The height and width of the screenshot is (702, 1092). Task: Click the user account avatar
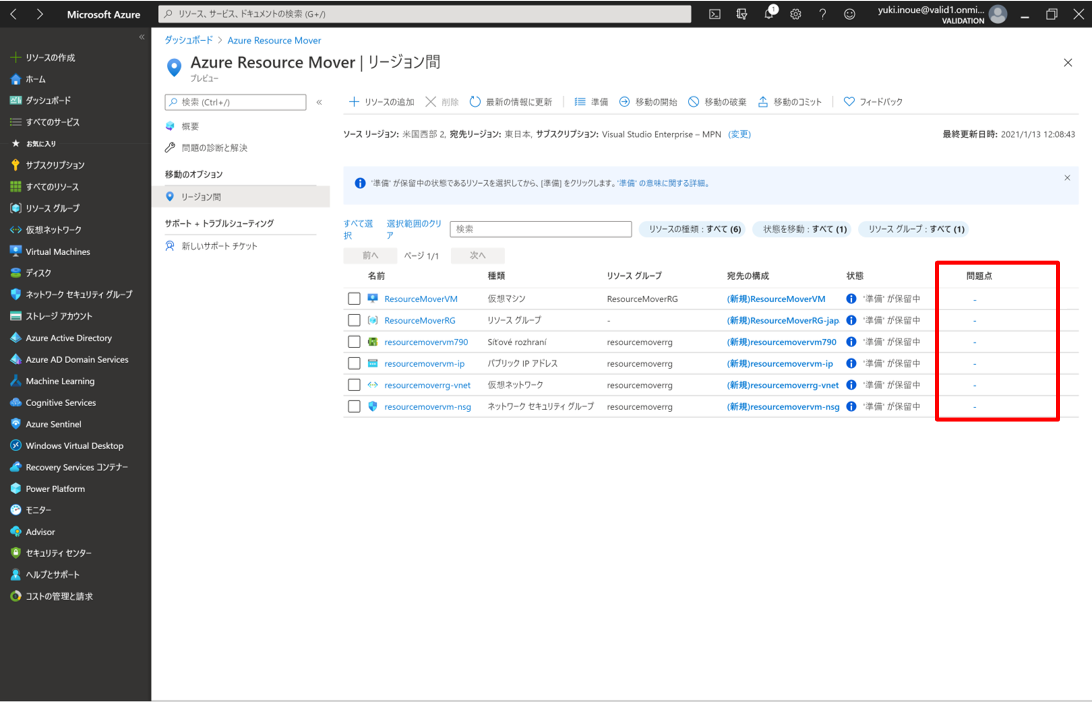(x=997, y=14)
